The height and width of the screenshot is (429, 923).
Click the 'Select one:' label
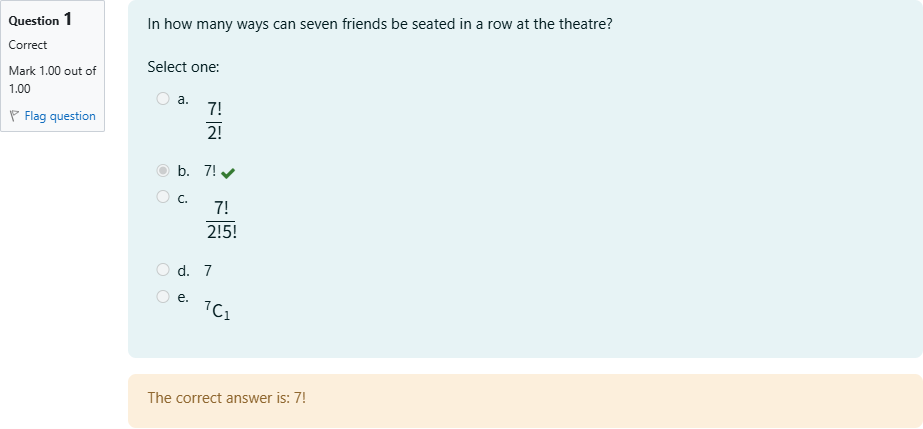pos(183,67)
